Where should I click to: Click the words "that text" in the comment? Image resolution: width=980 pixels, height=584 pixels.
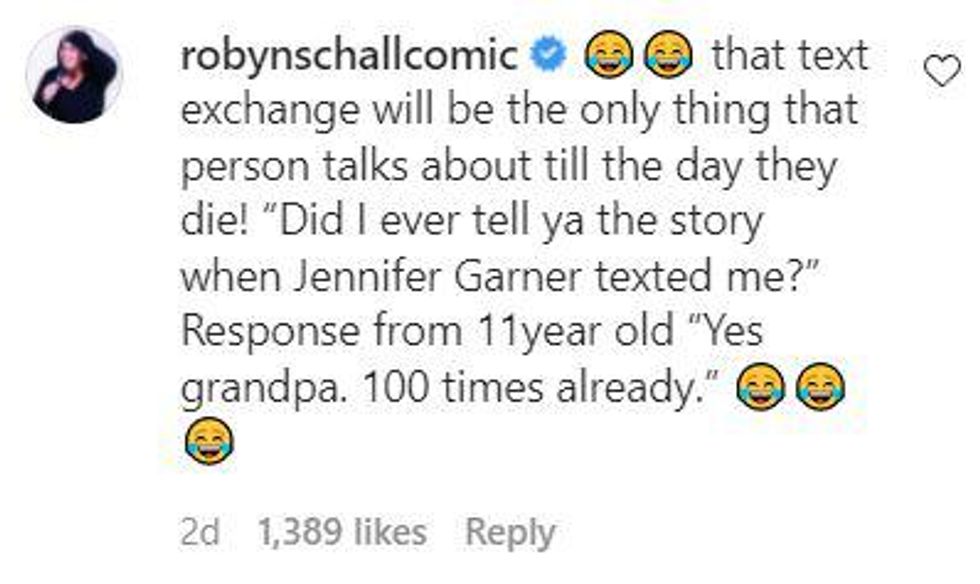tap(789, 56)
